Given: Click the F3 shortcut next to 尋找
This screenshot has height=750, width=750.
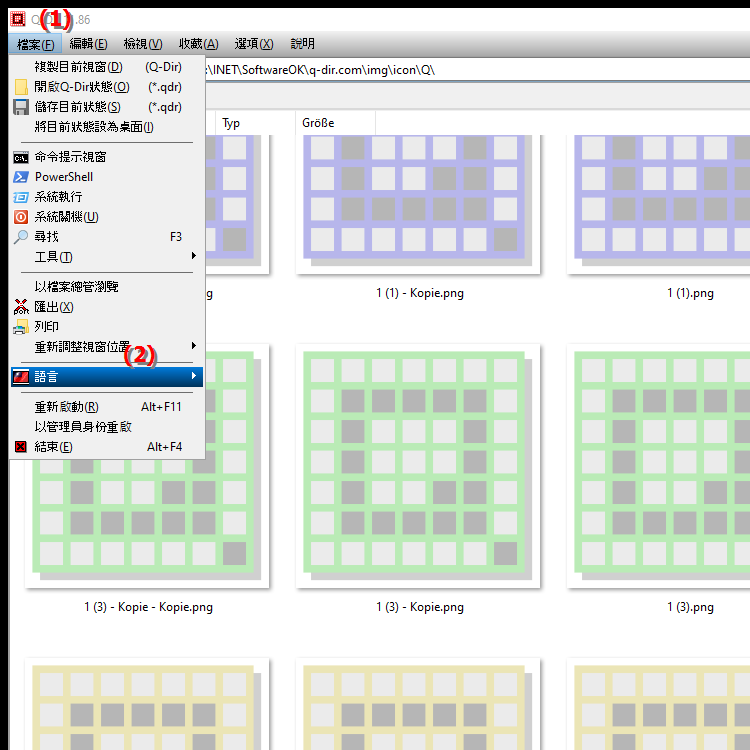Looking at the screenshot, I should click(176, 237).
